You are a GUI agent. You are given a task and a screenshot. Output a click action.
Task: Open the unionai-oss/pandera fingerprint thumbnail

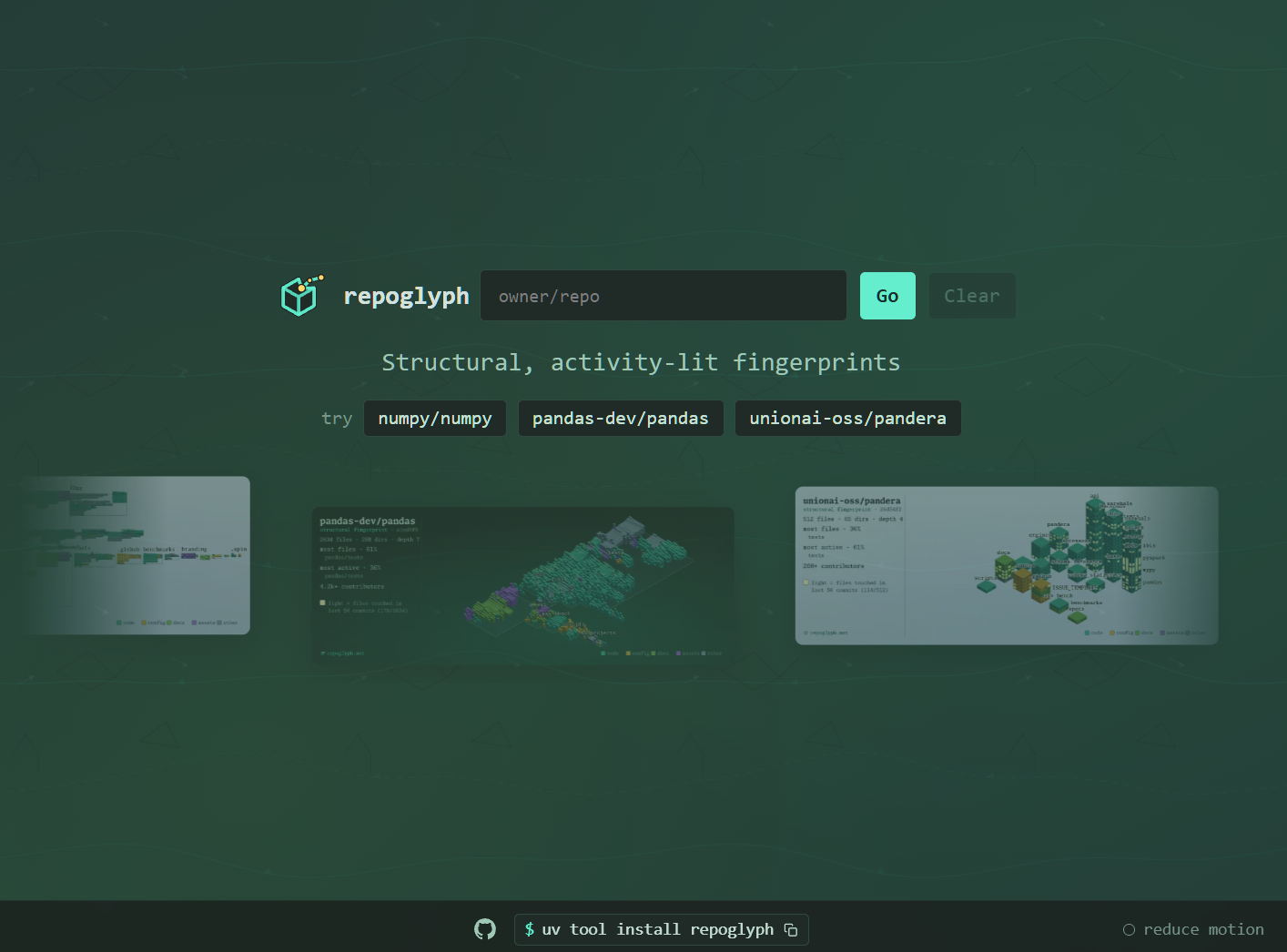tap(1007, 565)
